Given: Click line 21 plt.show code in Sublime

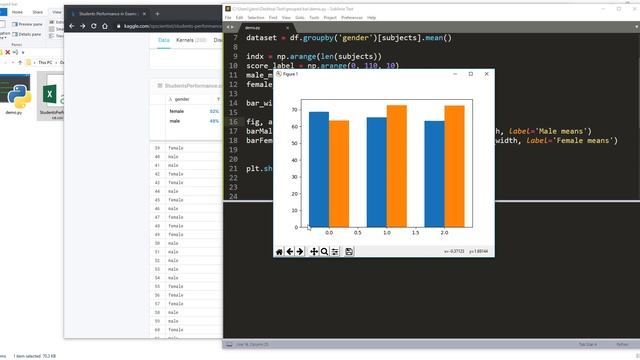Looking at the screenshot, I should pos(260,169).
